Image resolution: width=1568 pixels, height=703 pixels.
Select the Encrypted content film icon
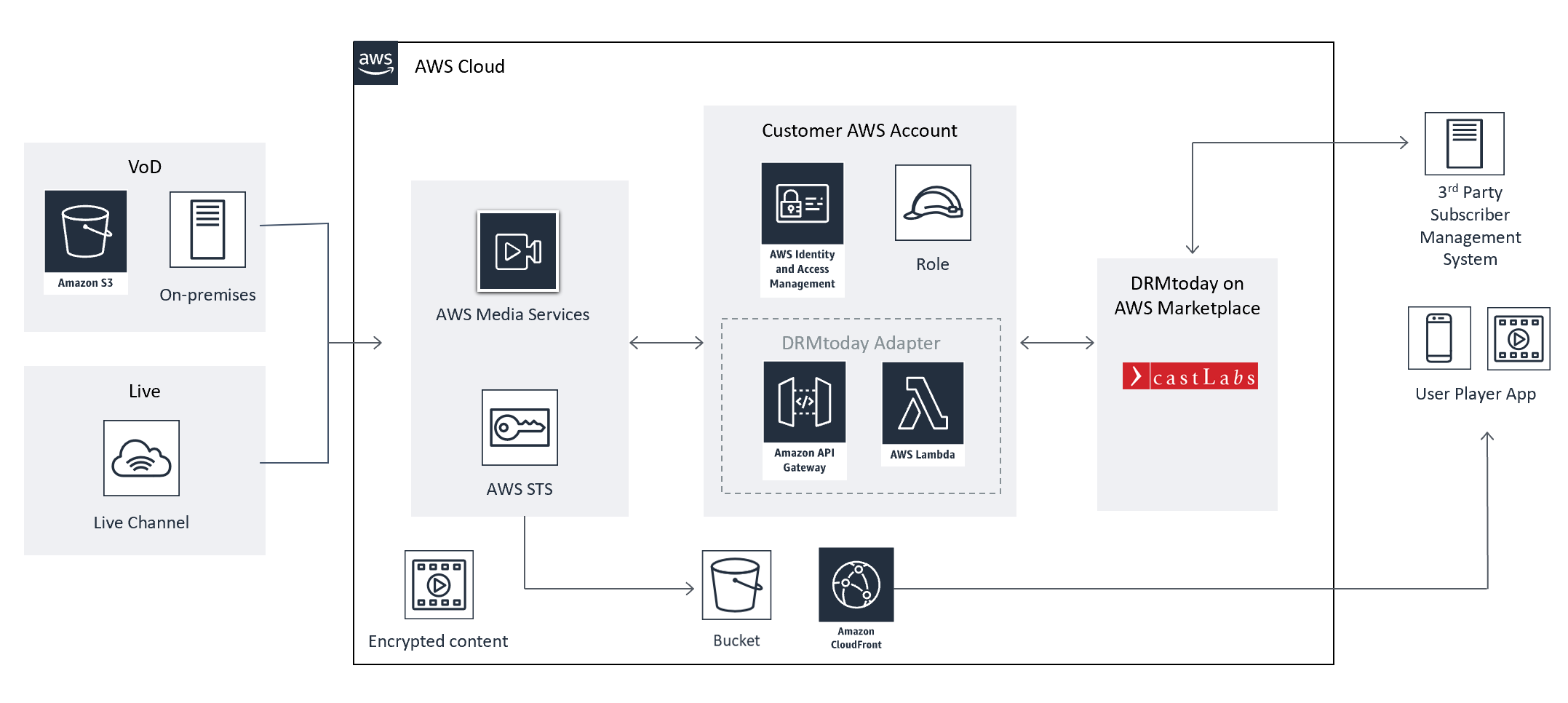(439, 584)
